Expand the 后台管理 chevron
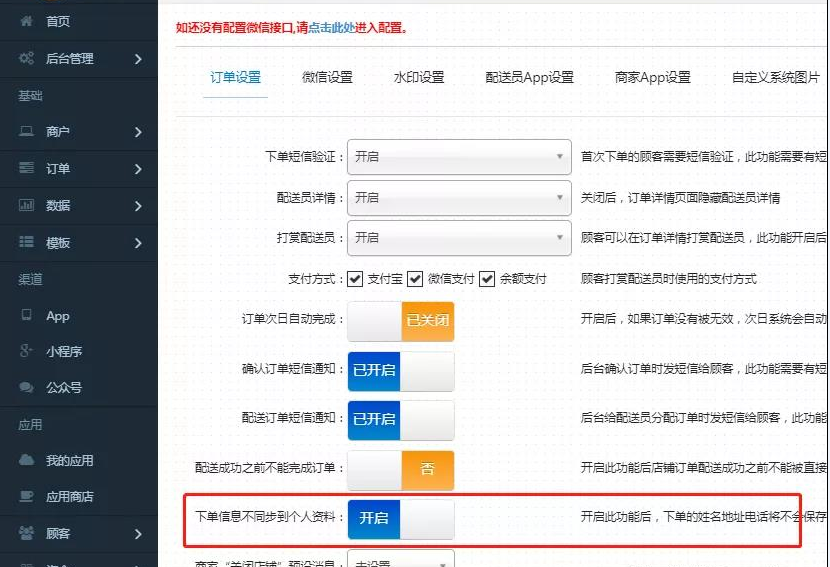Screen dimensions: 830x567 pyautogui.click(x=138, y=59)
